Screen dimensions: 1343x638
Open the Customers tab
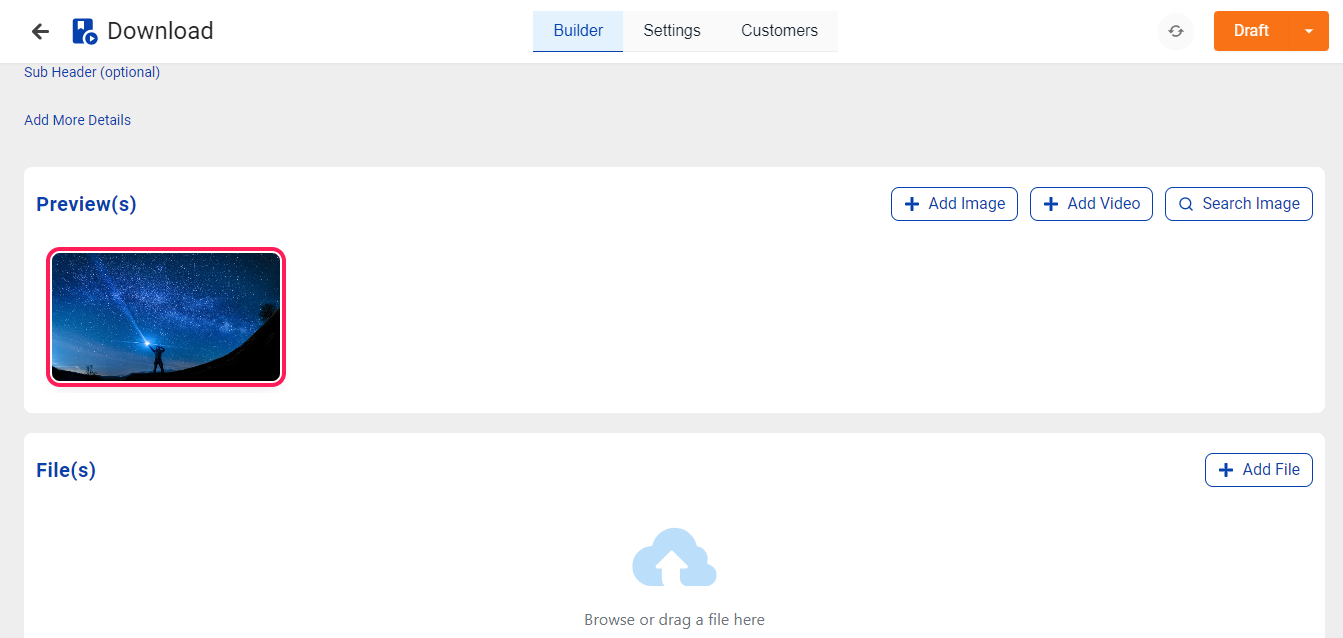coord(779,31)
